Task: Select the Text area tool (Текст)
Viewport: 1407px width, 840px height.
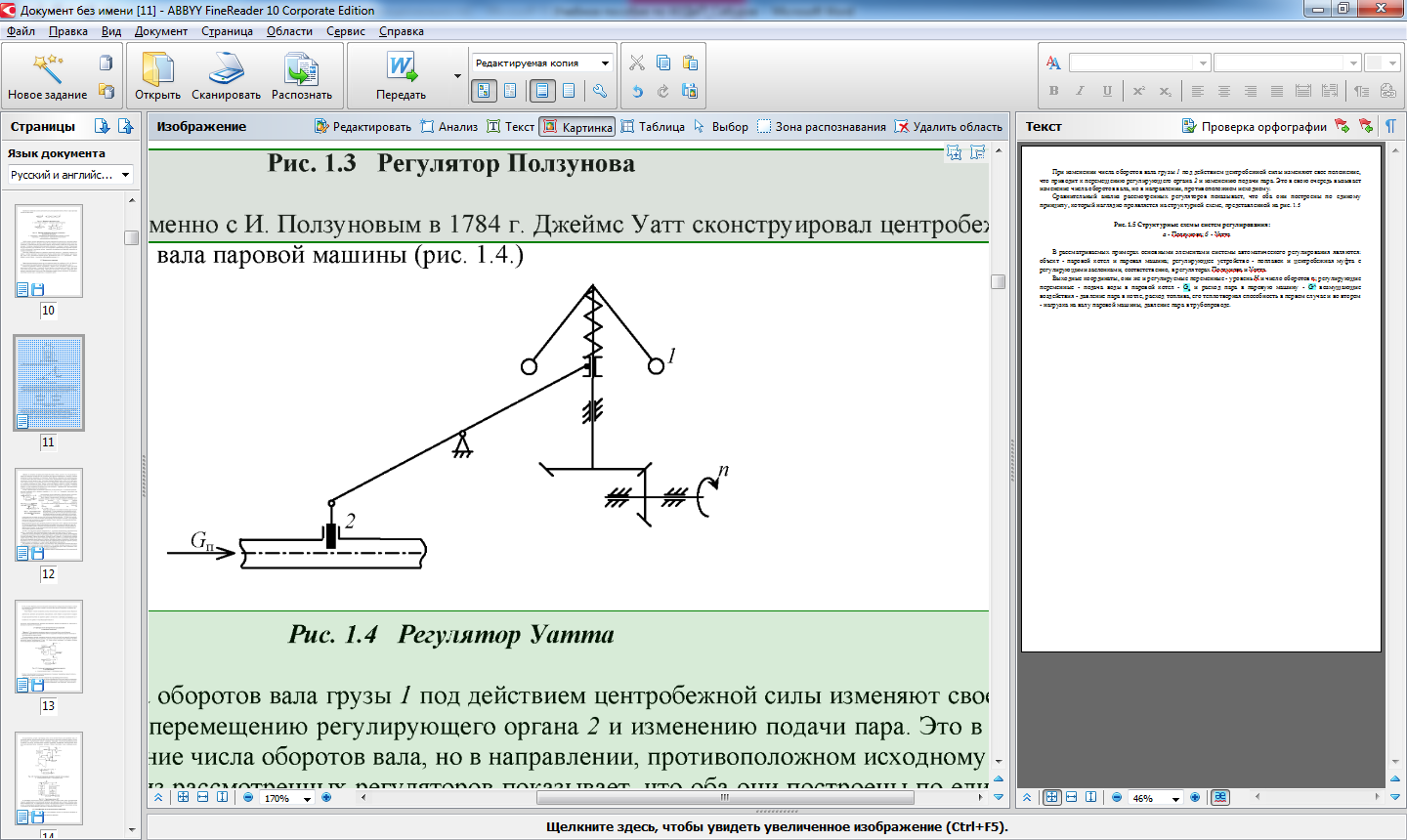Action: 511,126
